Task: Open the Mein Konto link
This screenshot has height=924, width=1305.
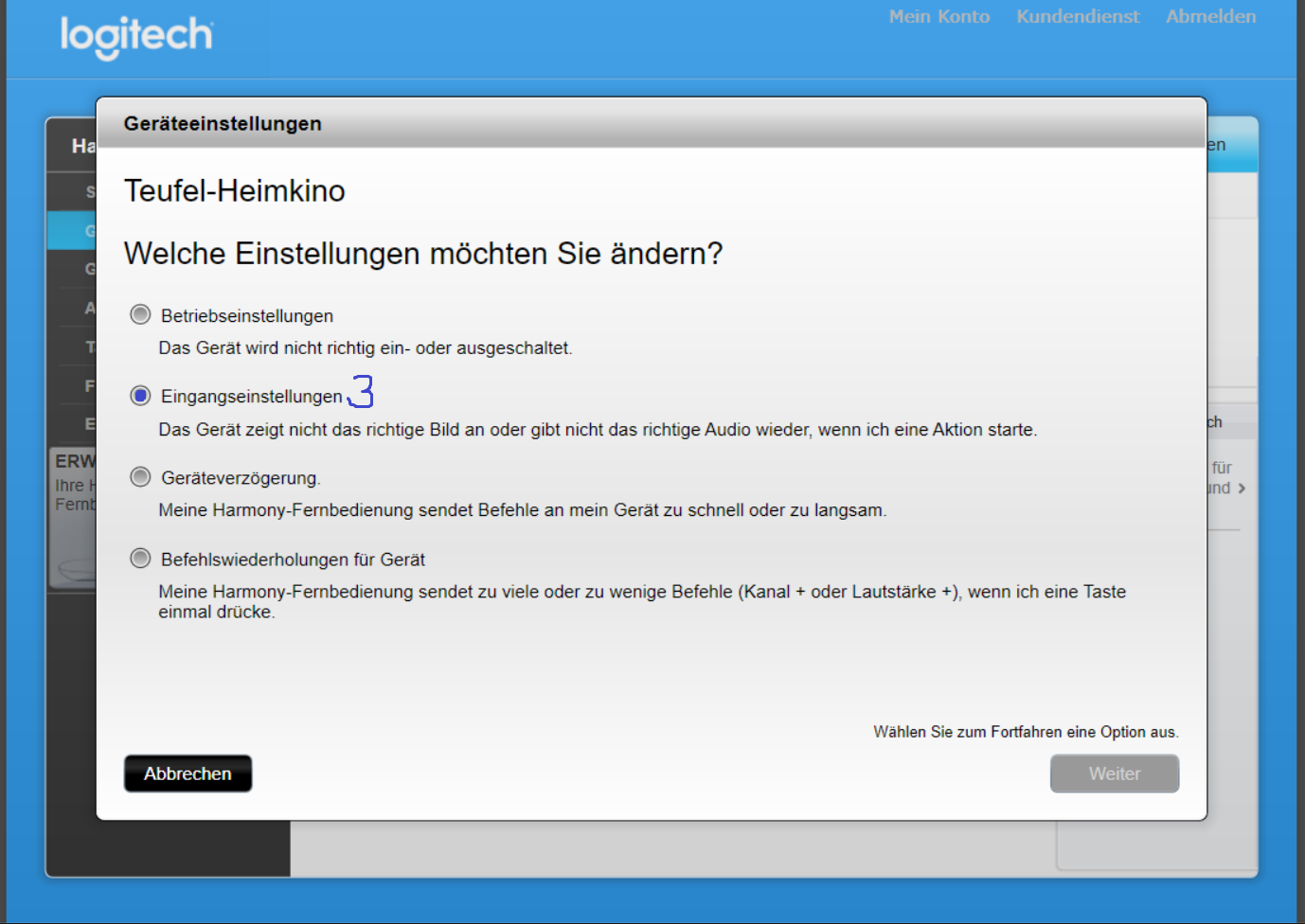Action: [x=939, y=16]
